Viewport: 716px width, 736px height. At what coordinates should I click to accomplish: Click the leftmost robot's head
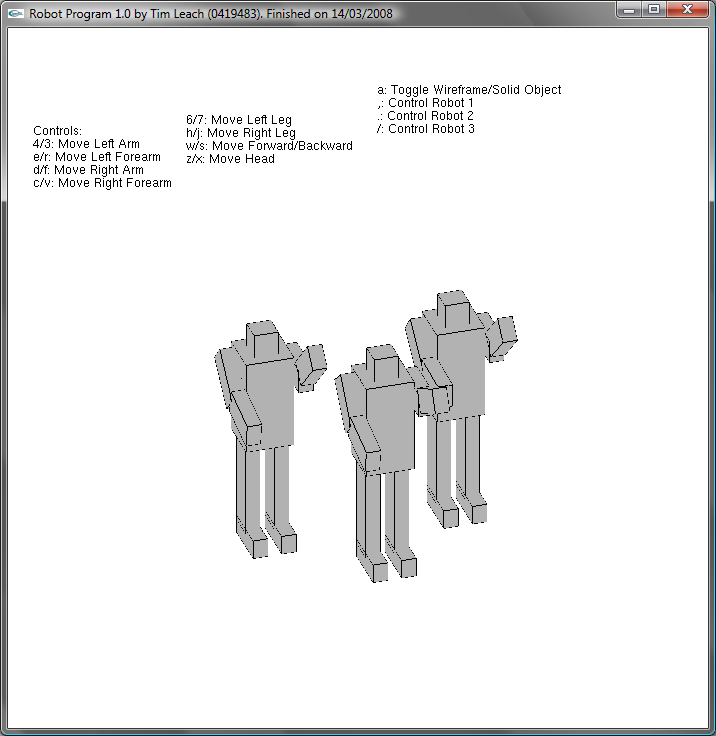tap(262, 340)
